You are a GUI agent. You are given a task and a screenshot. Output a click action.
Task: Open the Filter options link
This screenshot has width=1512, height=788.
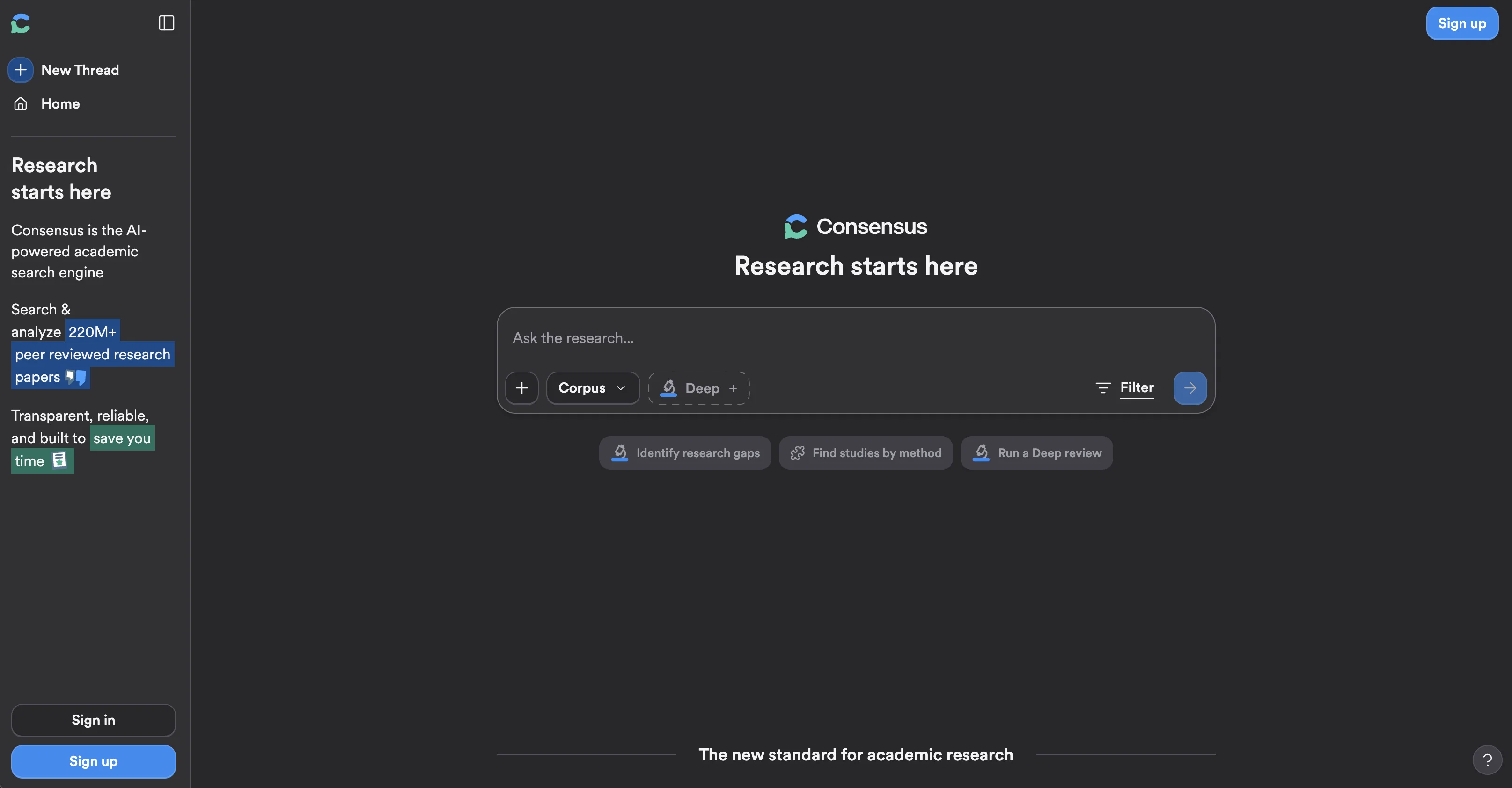tap(1137, 387)
